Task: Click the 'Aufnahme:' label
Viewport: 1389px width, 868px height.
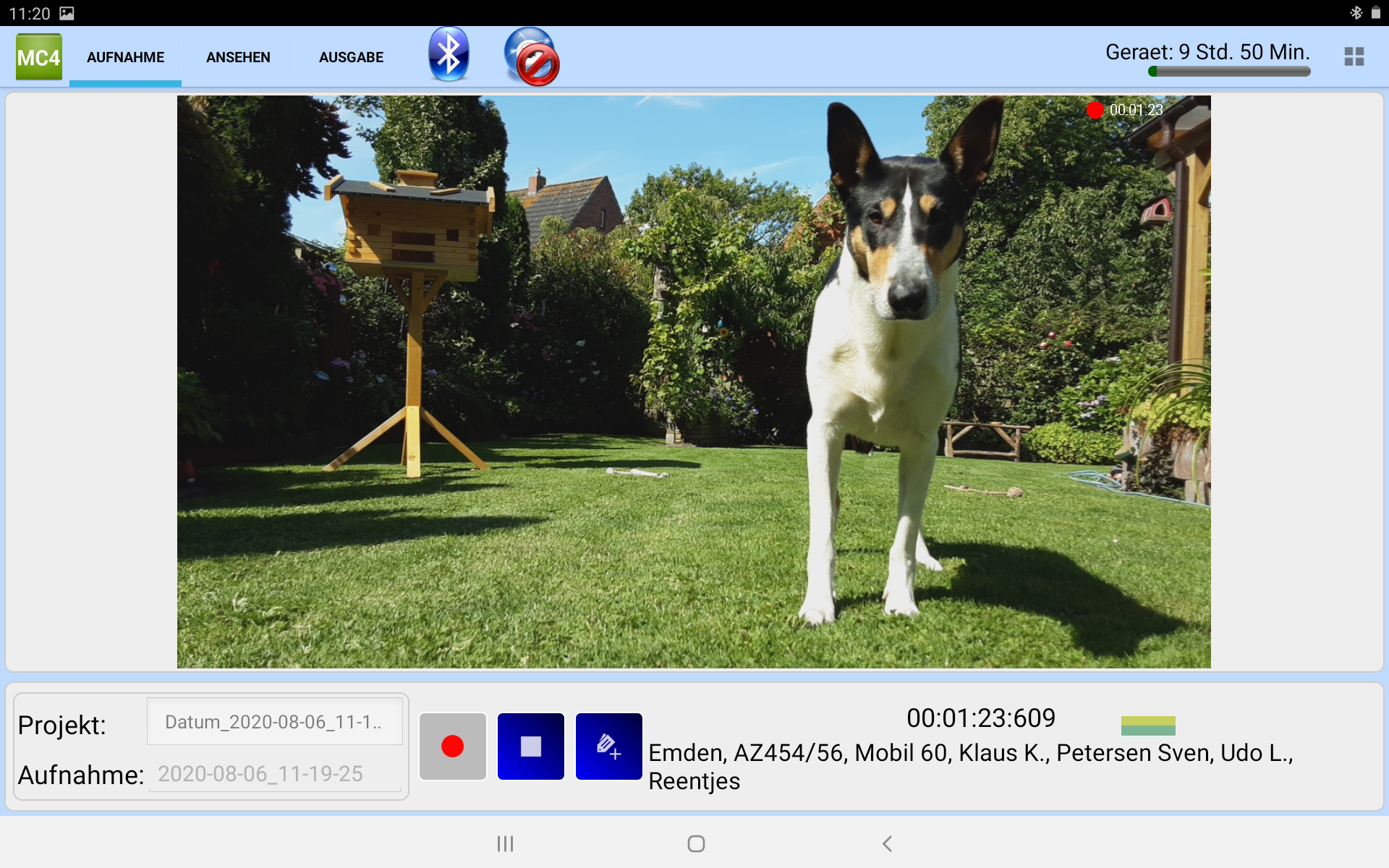Action: click(x=81, y=775)
